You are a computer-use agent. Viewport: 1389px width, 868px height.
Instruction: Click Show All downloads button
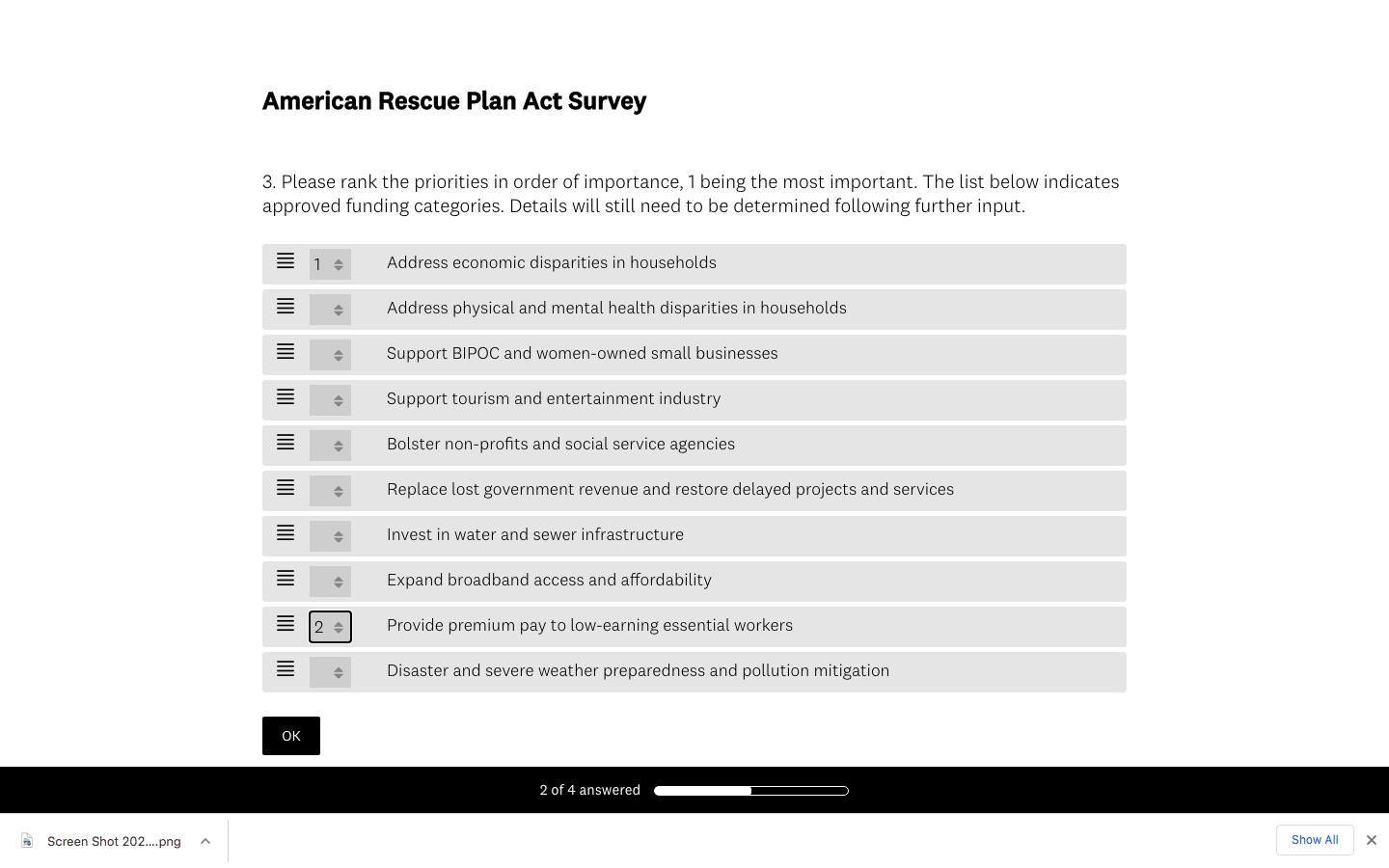pyautogui.click(x=1315, y=840)
